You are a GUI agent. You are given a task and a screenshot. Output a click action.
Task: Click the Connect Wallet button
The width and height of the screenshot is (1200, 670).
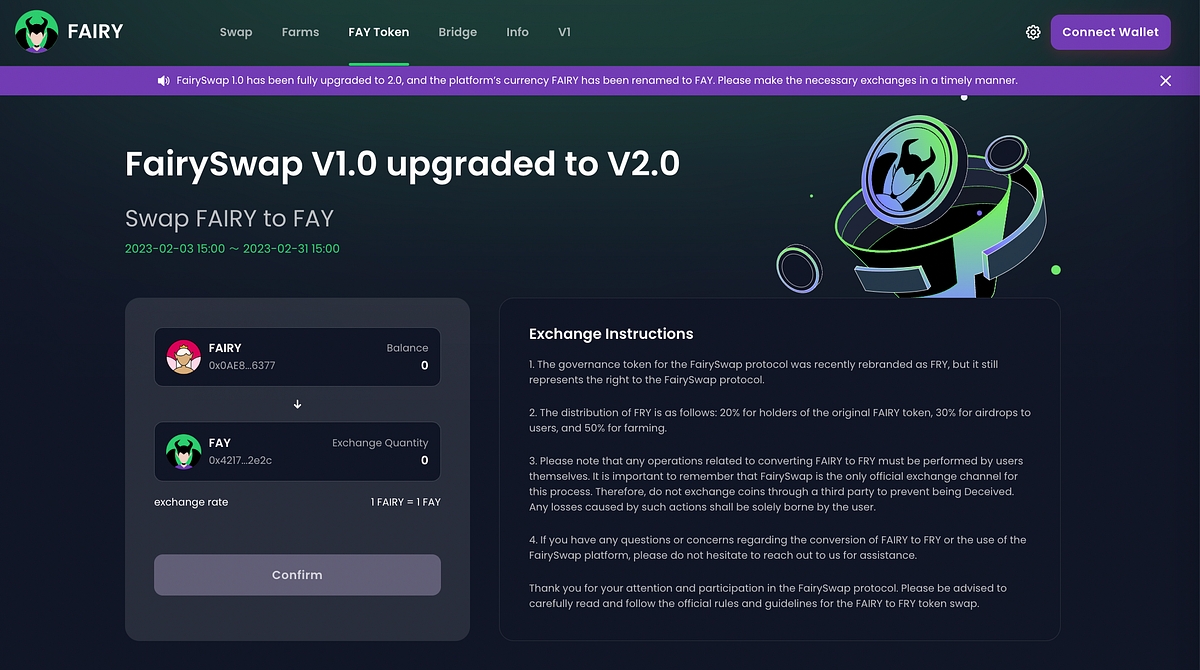pos(1110,32)
